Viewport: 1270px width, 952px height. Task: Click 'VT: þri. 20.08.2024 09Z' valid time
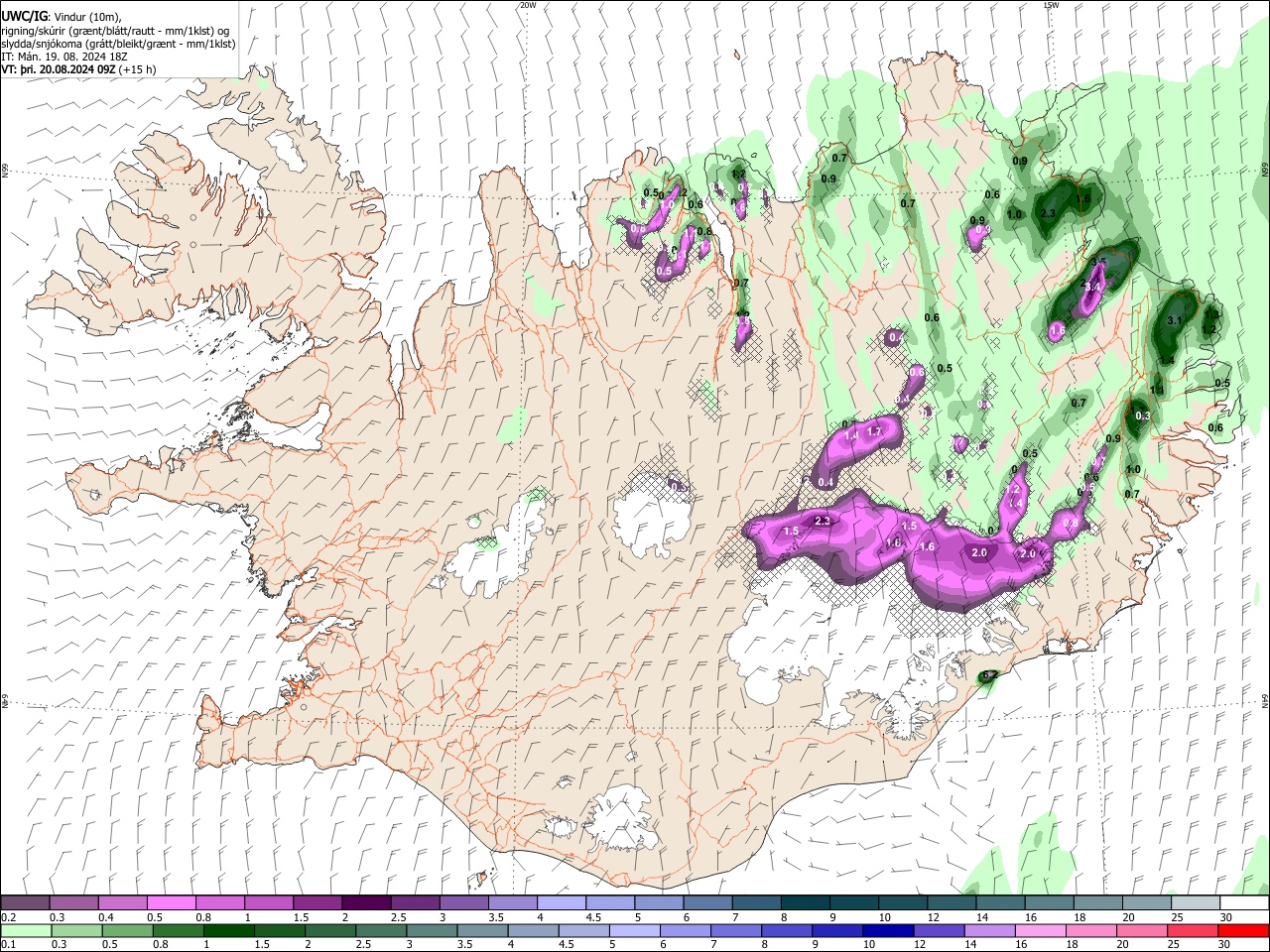point(59,69)
